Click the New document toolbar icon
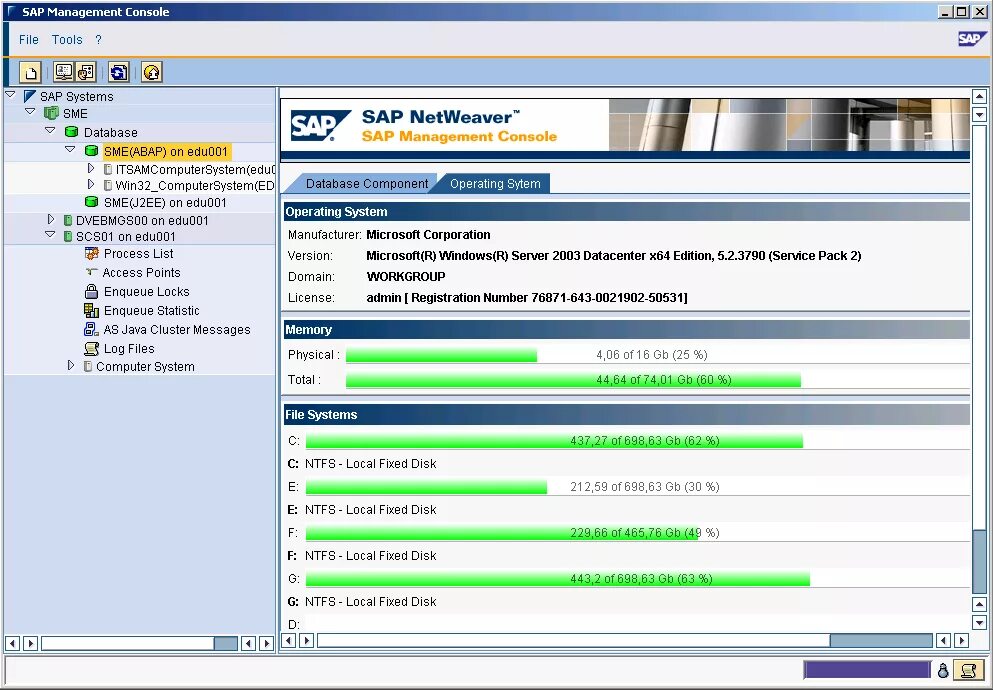The height and width of the screenshot is (690, 993). tap(30, 72)
